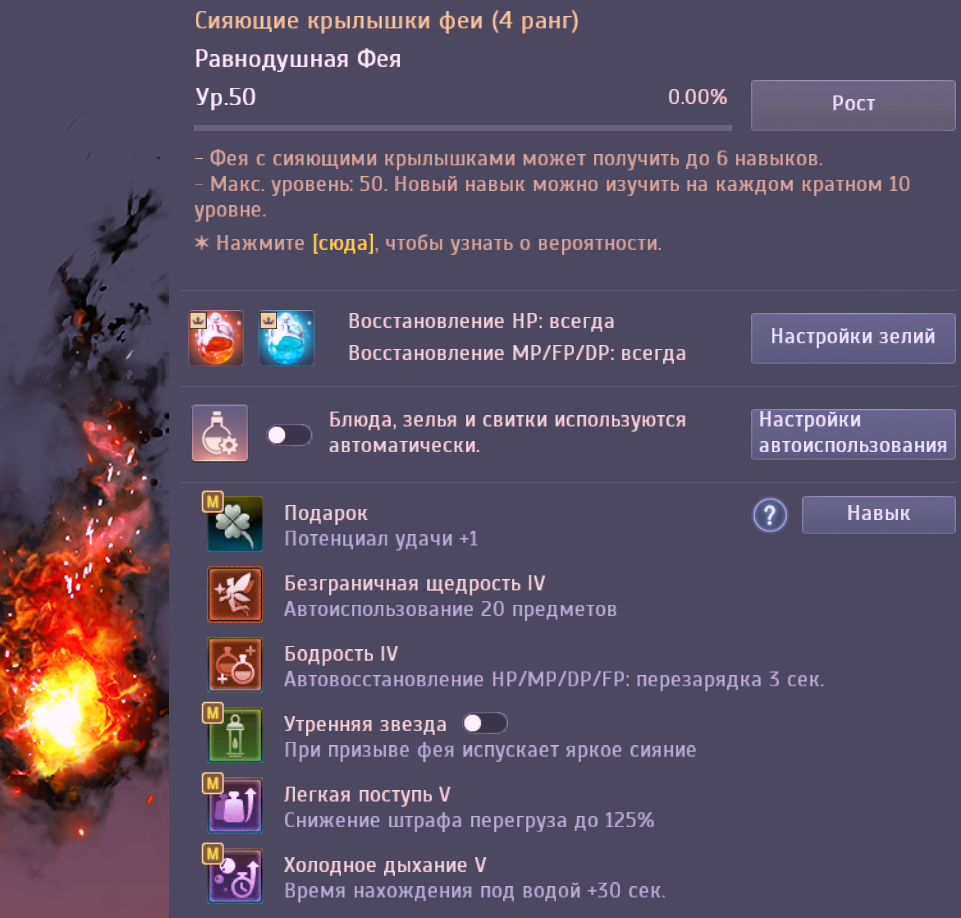Click the auto-use flask gear icon
This screenshot has width=961, height=918.
click(219, 433)
